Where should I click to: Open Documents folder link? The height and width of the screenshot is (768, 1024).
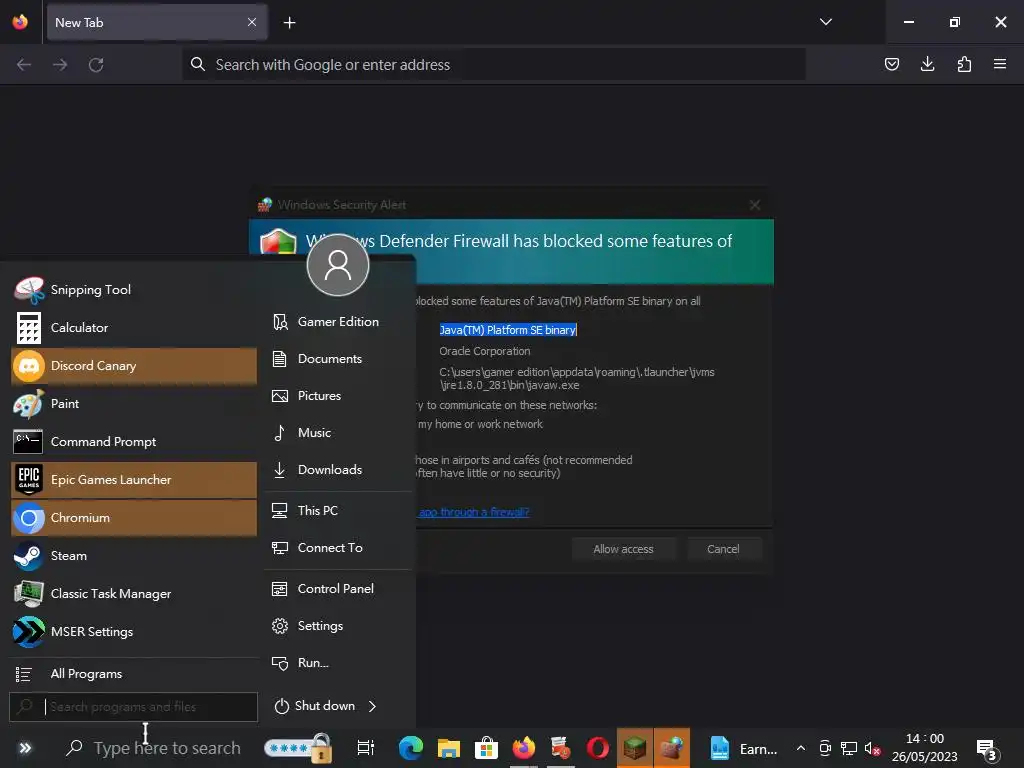click(x=338, y=359)
